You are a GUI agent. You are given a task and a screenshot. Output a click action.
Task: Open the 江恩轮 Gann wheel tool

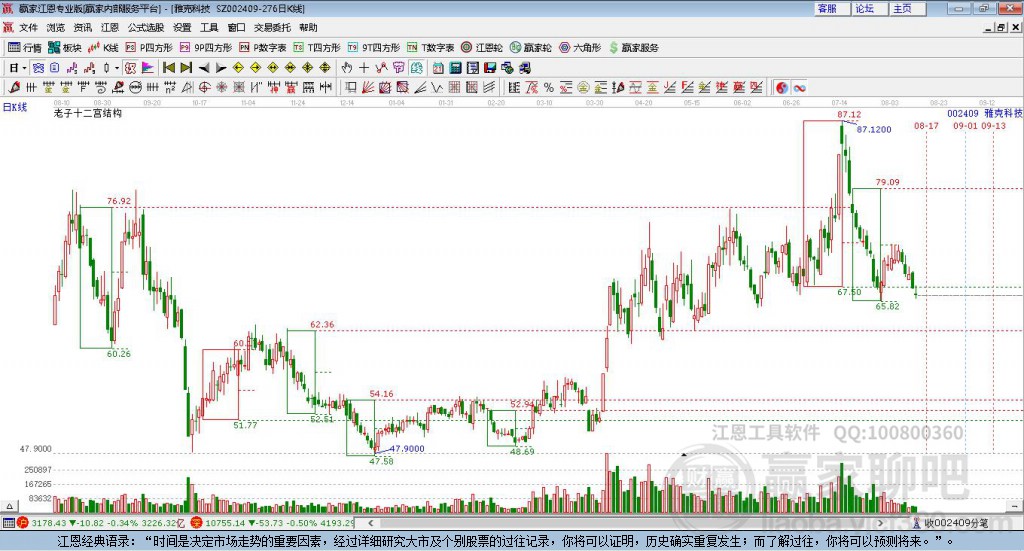[482, 48]
